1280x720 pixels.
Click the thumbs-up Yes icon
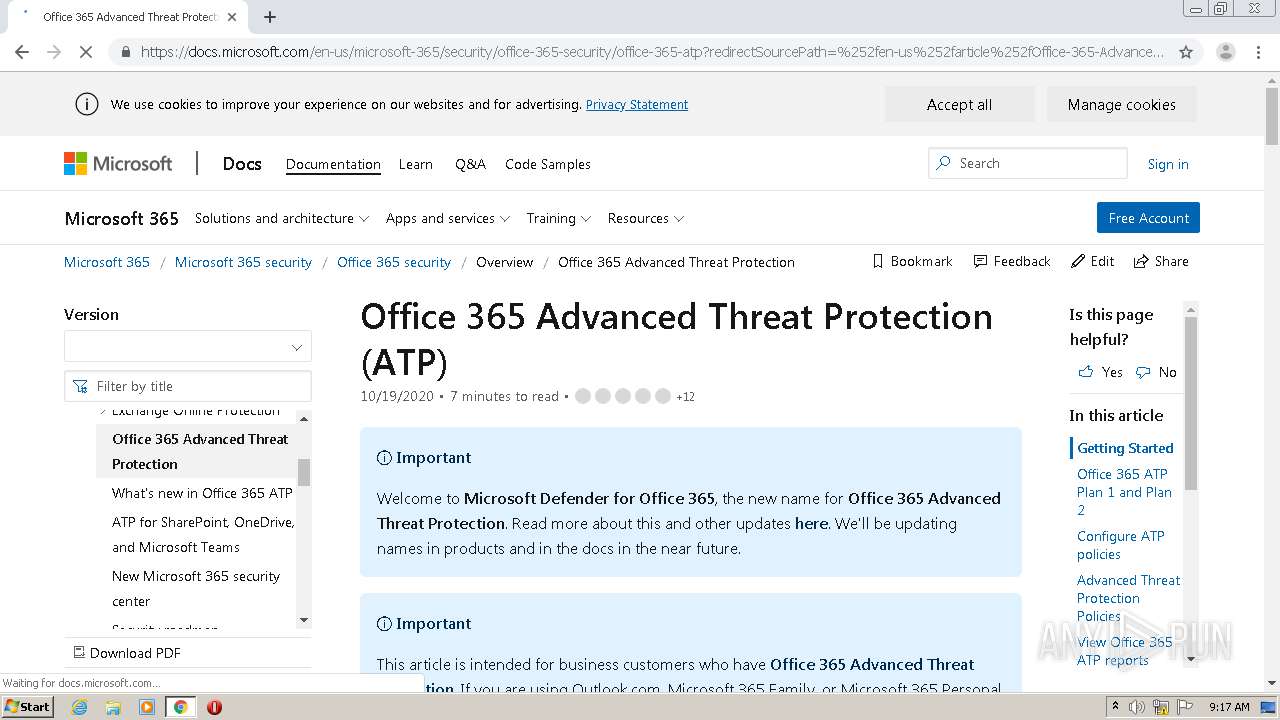click(x=1086, y=372)
